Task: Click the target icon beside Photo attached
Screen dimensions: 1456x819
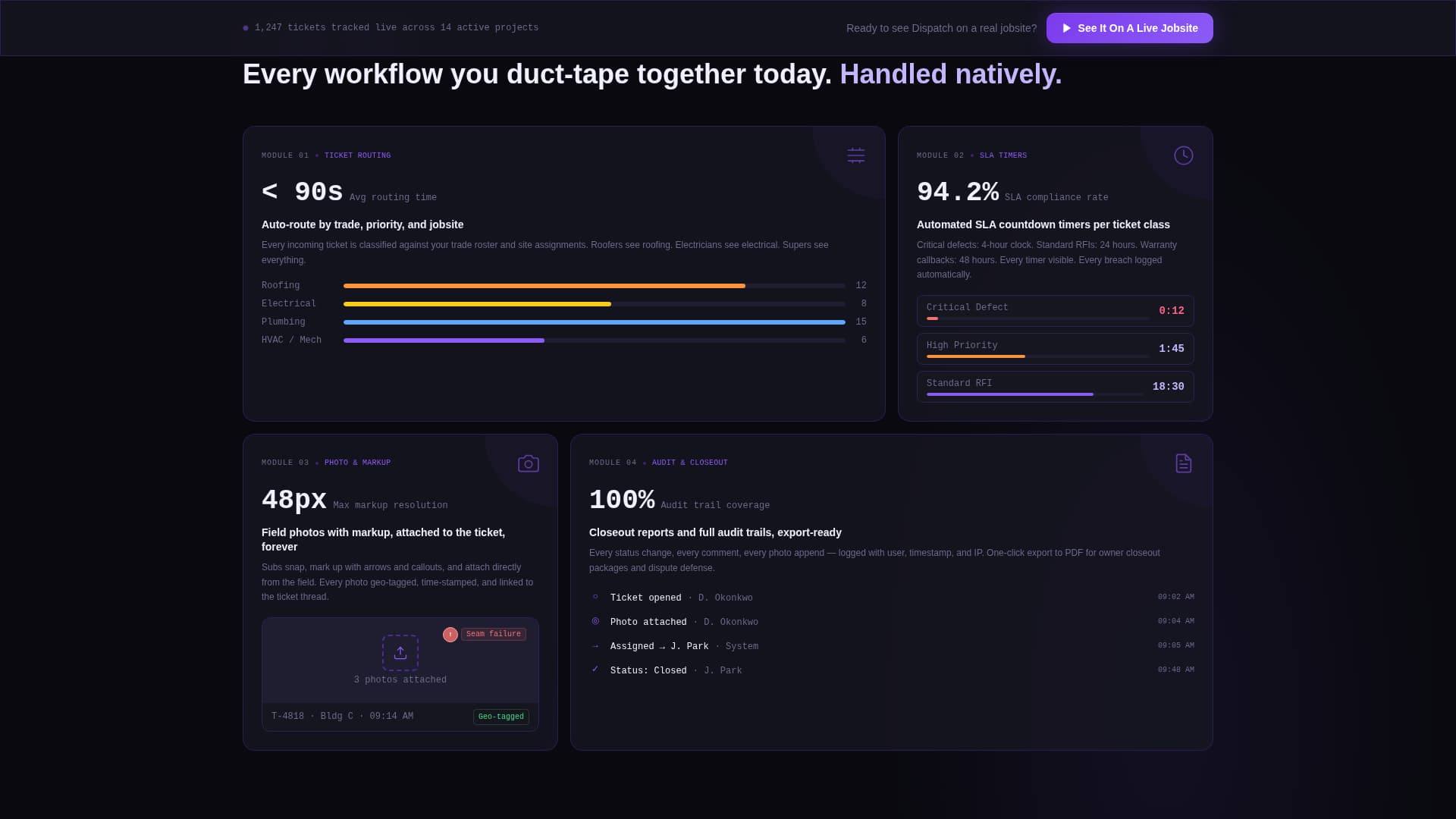Action: tap(595, 621)
